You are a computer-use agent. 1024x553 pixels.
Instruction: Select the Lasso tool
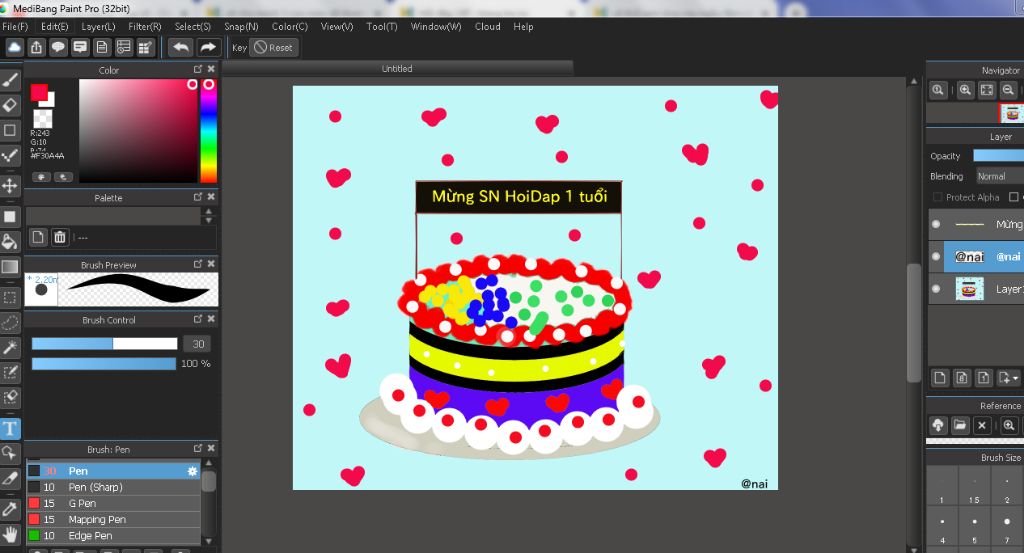[10, 323]
